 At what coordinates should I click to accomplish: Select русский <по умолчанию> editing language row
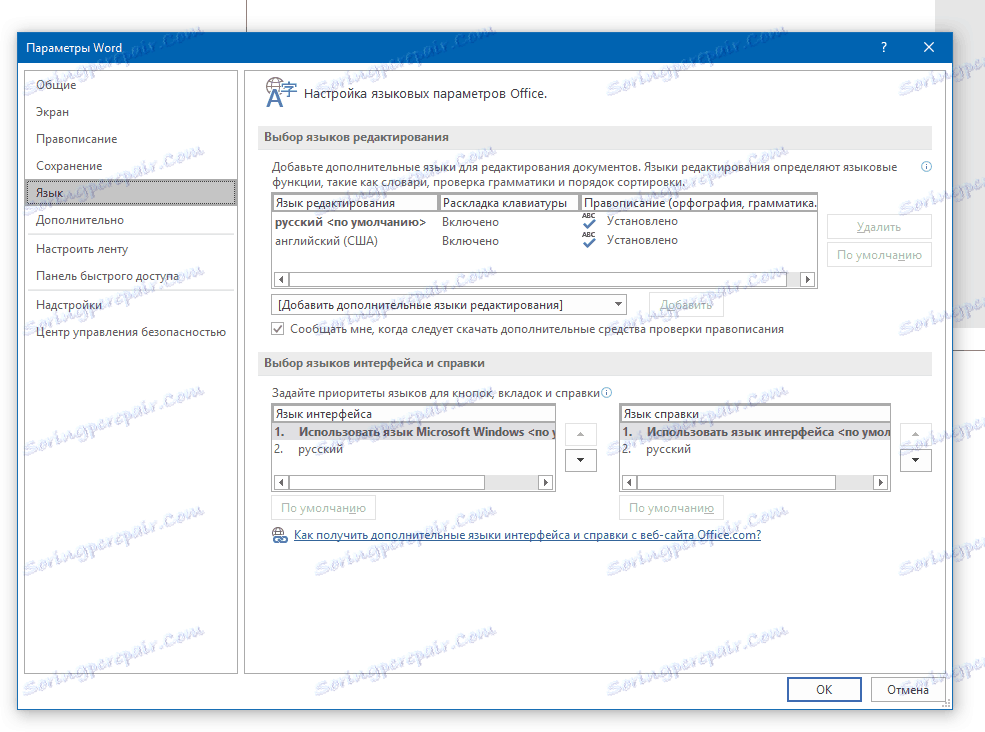pyautogui.click(x=545, y=222)
